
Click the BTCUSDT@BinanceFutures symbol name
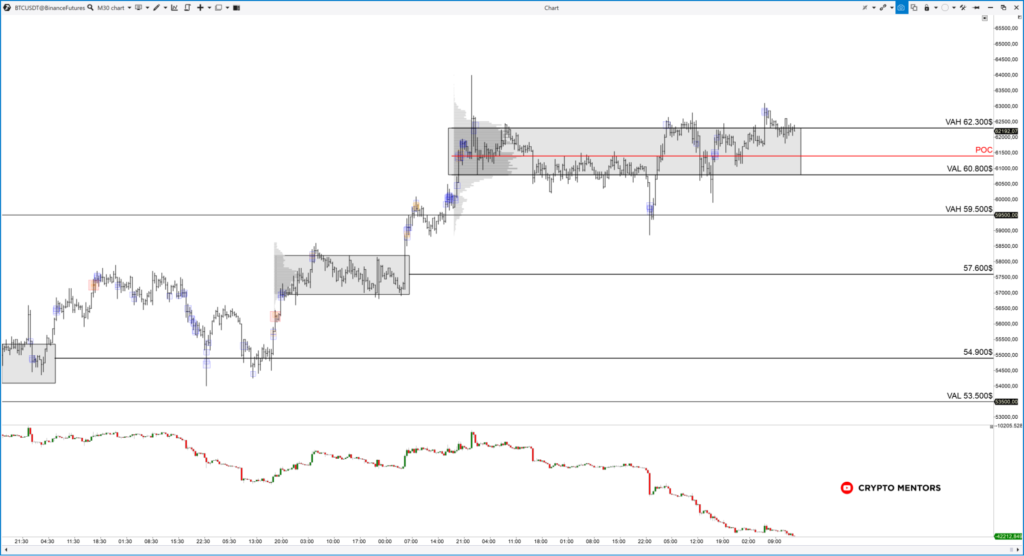click(x=48, y=7)
